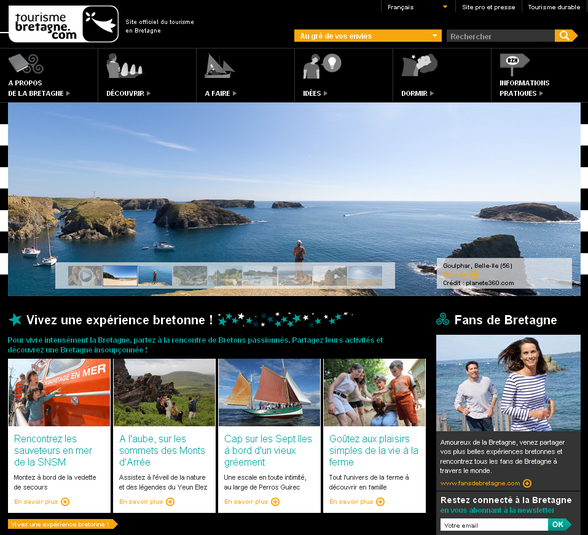Click the Belle-Ile link in the photo caption
Screen dimensions: 588x535
coord(455,274)
